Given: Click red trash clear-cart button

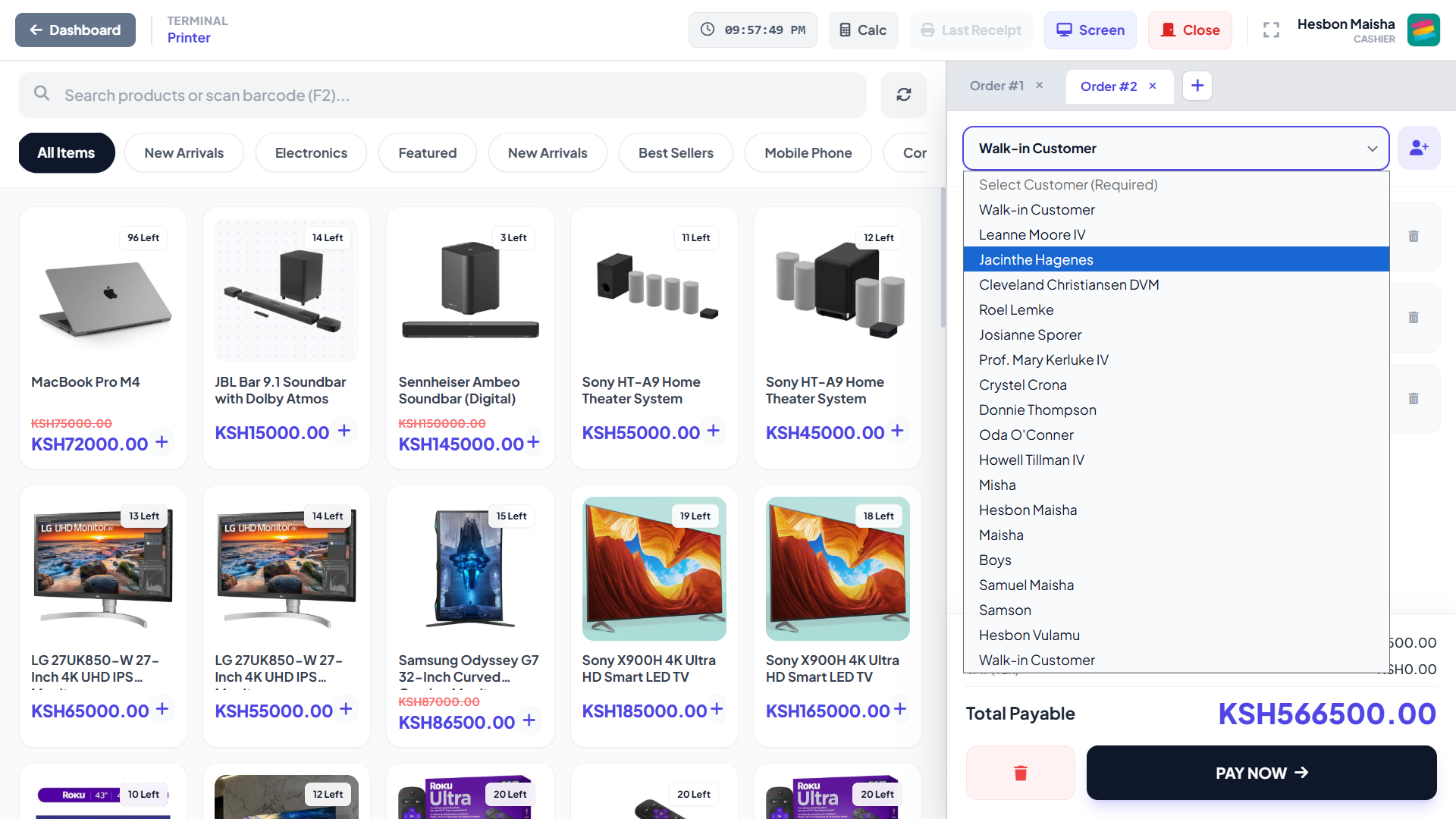Looking at the screenshot, I should 1020,773.
